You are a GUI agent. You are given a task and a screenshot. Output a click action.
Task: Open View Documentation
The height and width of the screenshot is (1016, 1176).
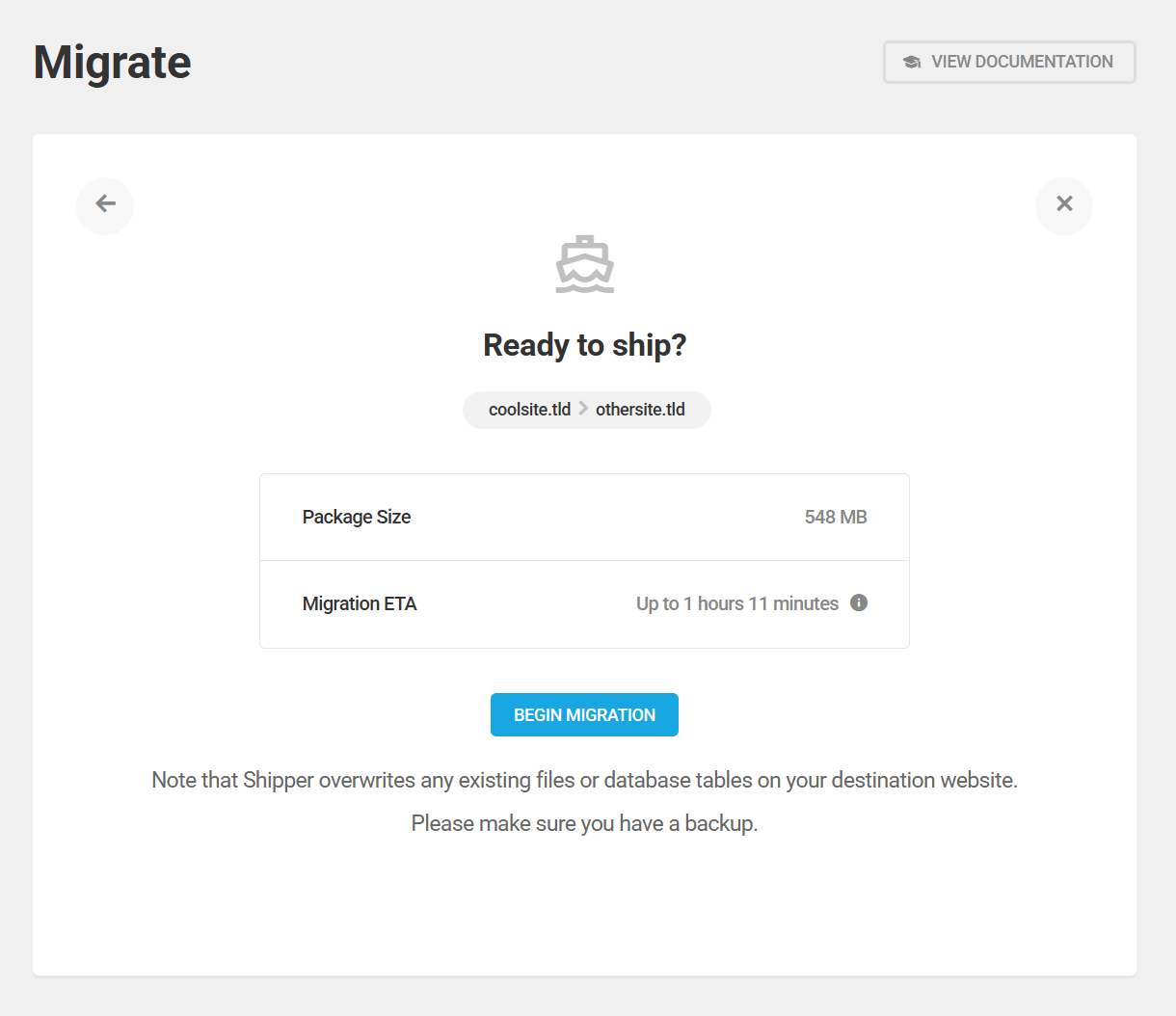click(x=1008, y=61)
